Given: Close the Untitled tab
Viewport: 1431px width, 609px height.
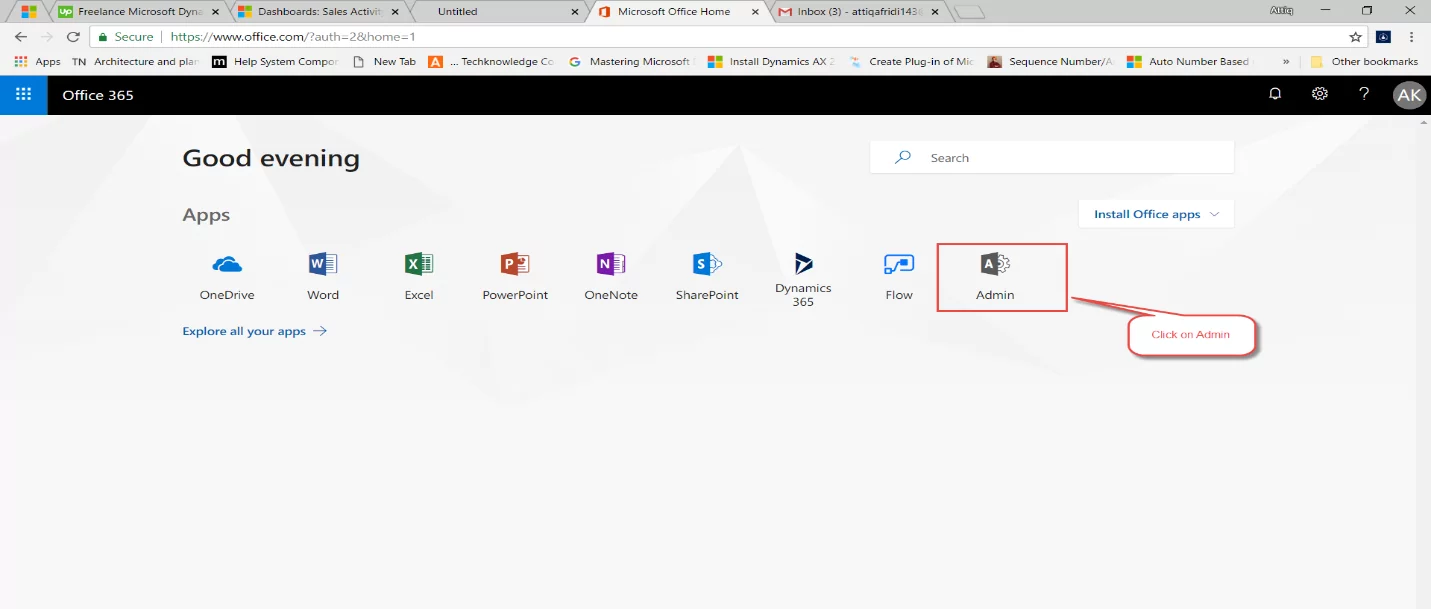Looking at the screenshot, I should pos(574,12).
